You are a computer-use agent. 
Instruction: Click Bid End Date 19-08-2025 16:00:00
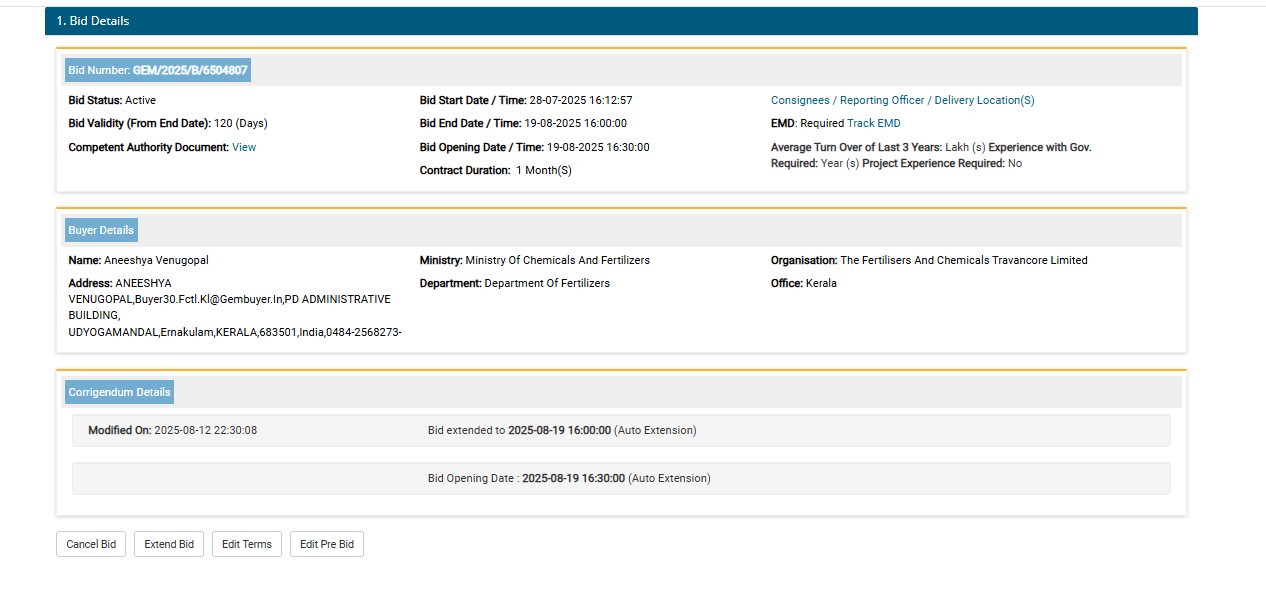point(523,123)
